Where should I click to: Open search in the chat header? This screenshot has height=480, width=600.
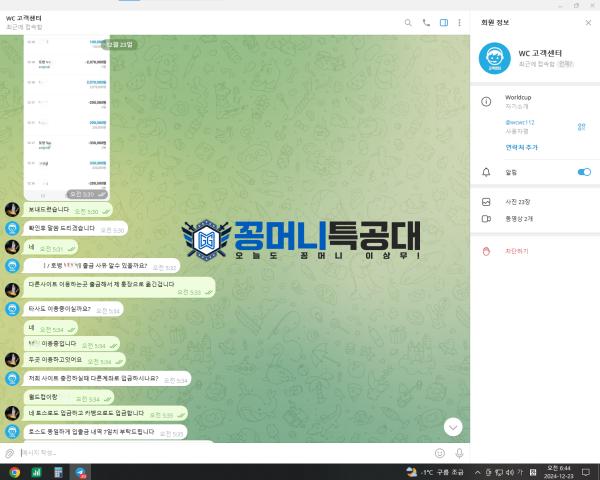pyautogui.click(x=408, y=23)
